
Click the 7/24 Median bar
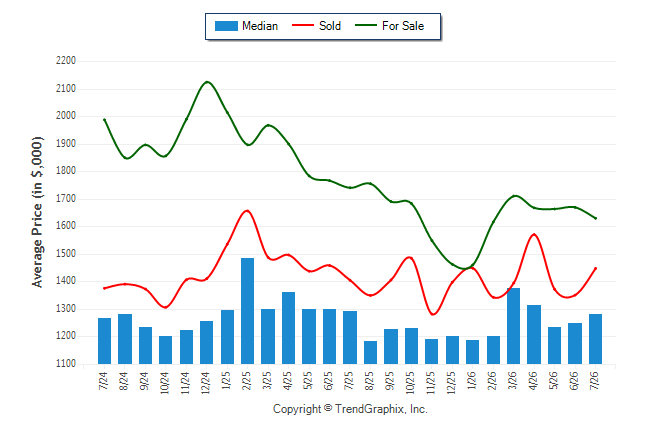[104, 341]
